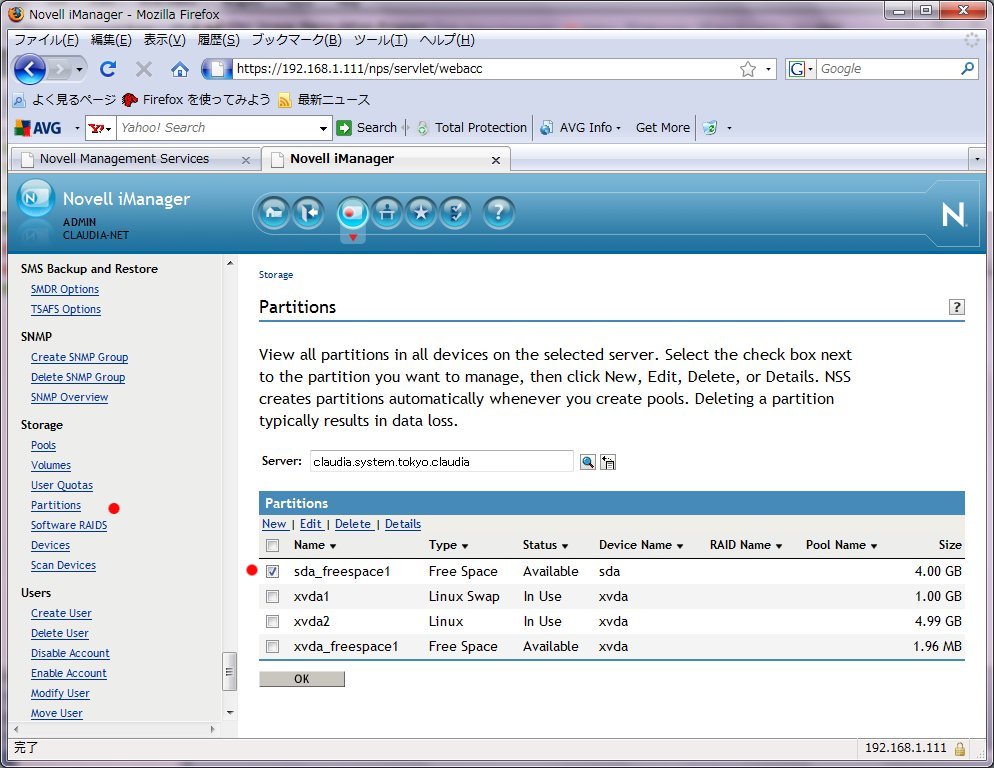Click site identity icon in address bar
The width and height of the screenshot is (994, 768).
(217, 68)
